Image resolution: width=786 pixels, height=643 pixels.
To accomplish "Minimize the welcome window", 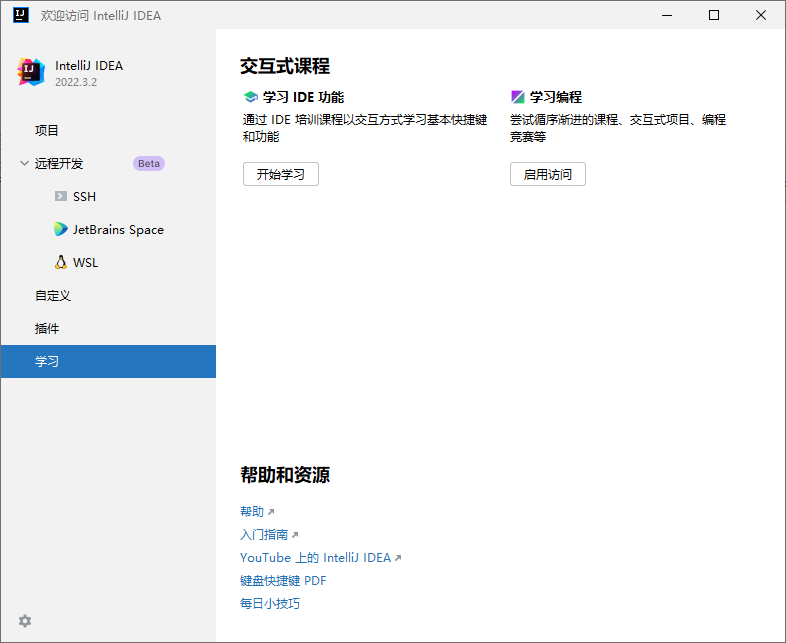I will [x=667, y=15].
